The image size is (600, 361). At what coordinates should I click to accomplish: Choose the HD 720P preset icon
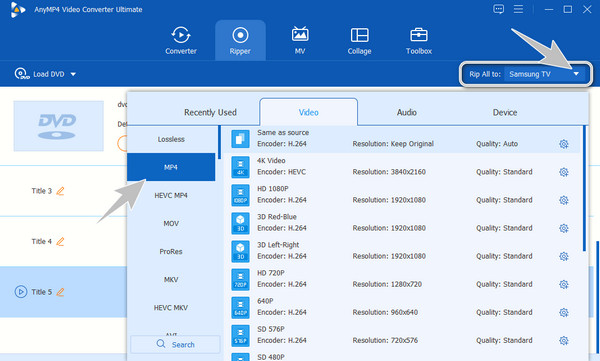[240, 279]
